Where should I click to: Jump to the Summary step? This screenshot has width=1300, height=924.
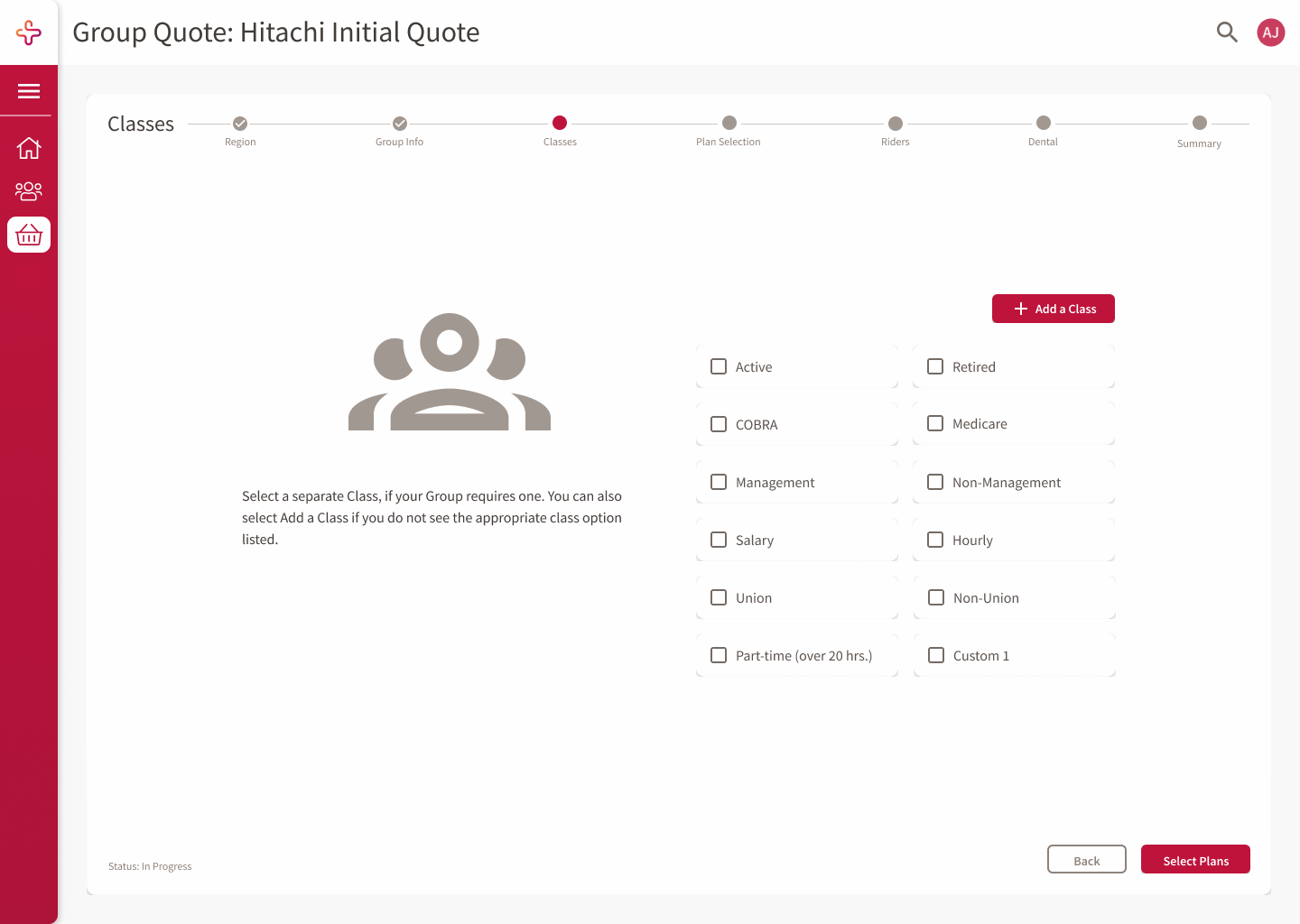click(1200, 123)
